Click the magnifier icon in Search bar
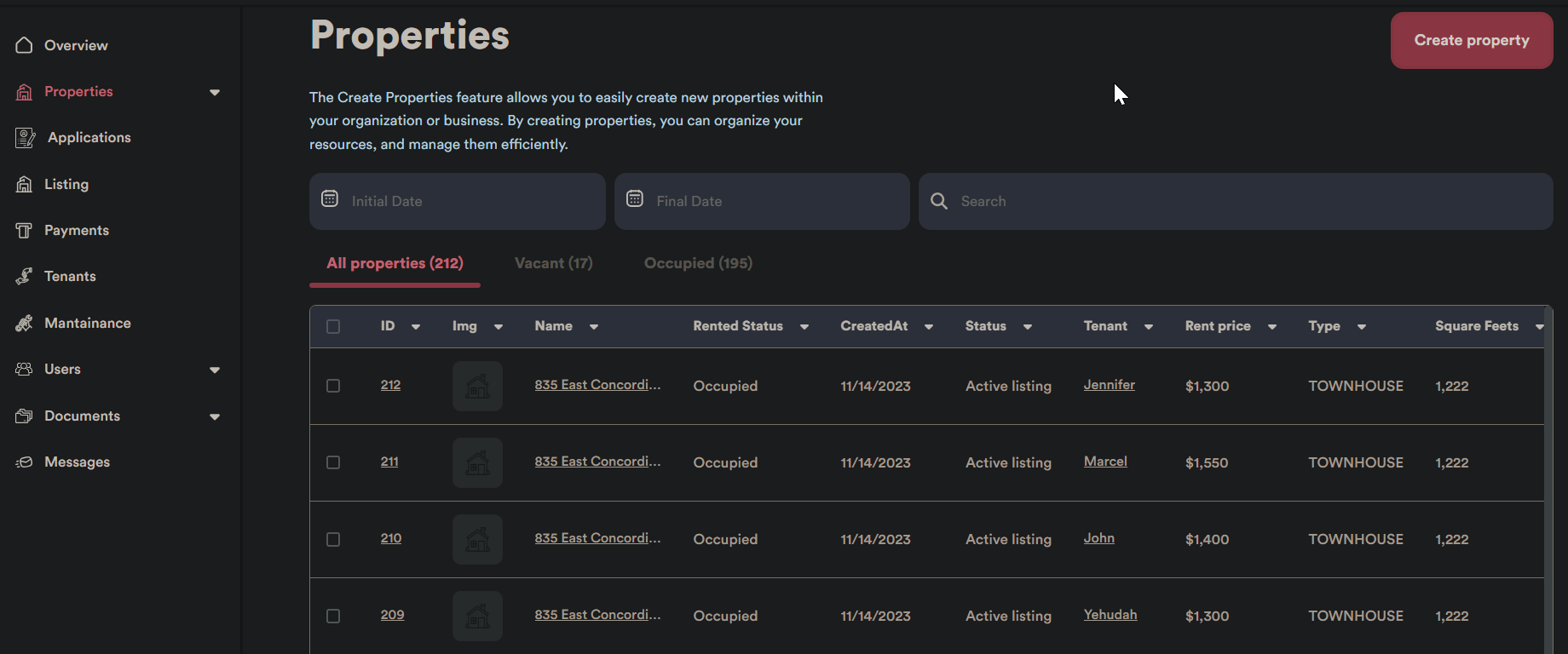The width and height of the screenshot is (1568, 654). click(x=939, y=201)
